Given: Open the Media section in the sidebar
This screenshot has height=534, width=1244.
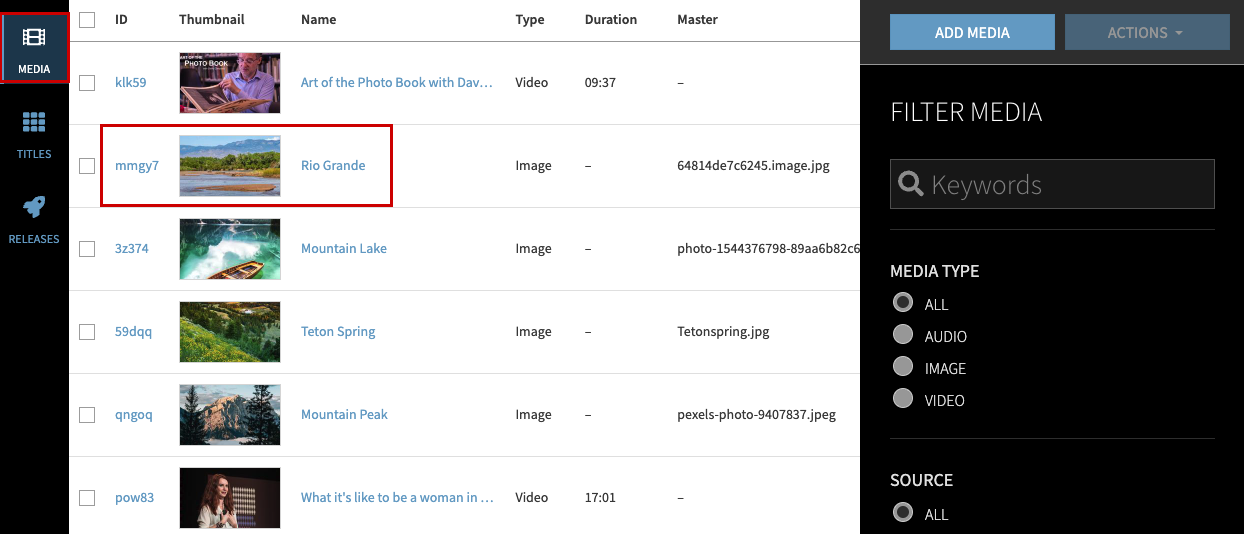Looking at the screenshot, I should pos(34,47).
